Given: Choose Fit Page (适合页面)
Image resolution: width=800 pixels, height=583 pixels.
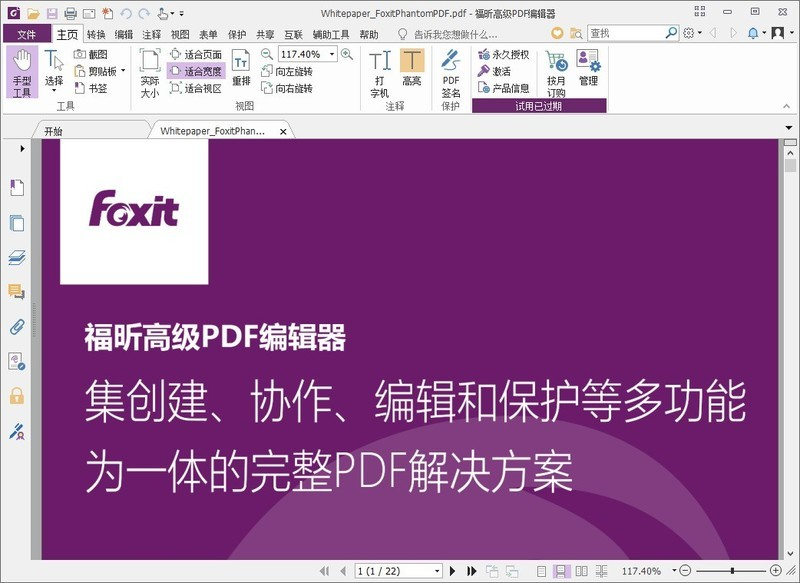Looking at the screenshot, I should (196, 54).
